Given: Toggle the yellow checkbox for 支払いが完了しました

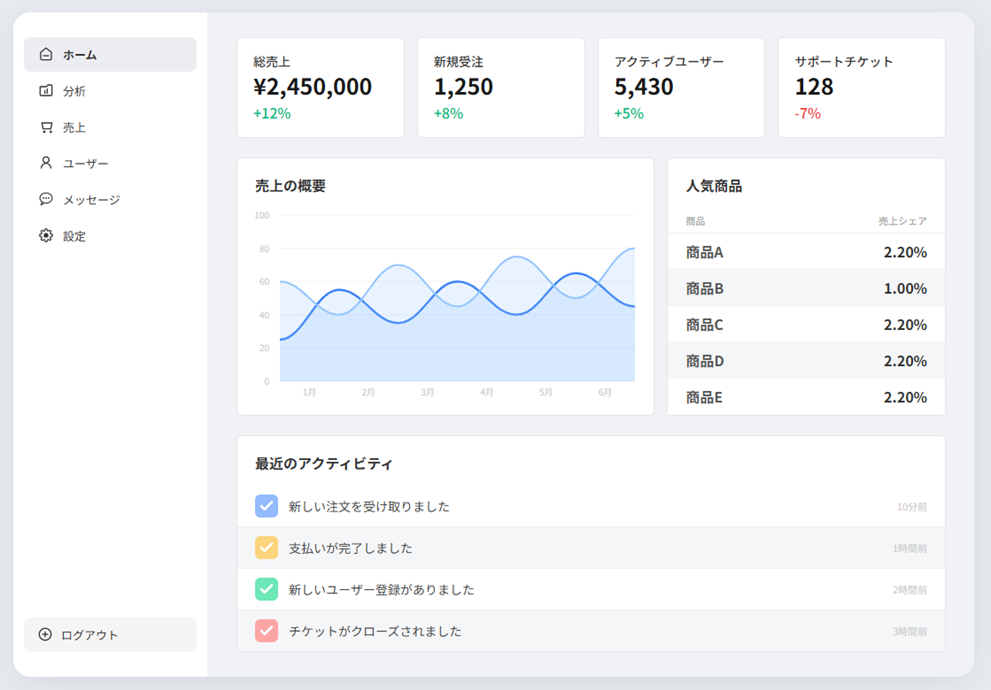Looking at the screenshot, I should (x=267, y=548).
